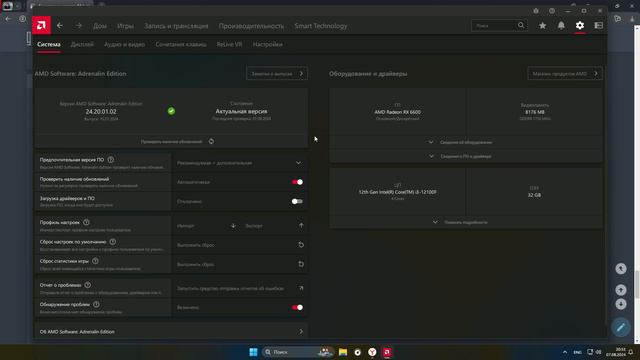Click reset icon for default settings

pyautogui.click(x=301, y=244)
